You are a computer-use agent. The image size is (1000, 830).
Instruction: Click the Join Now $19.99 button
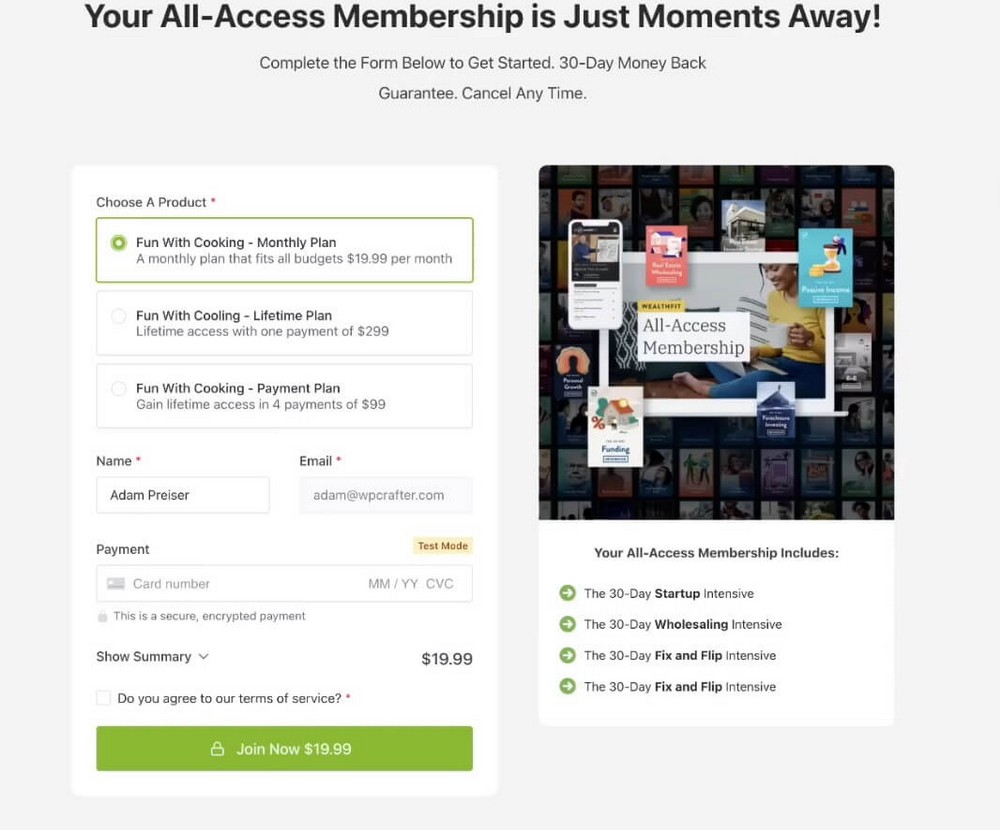(284, 748)
